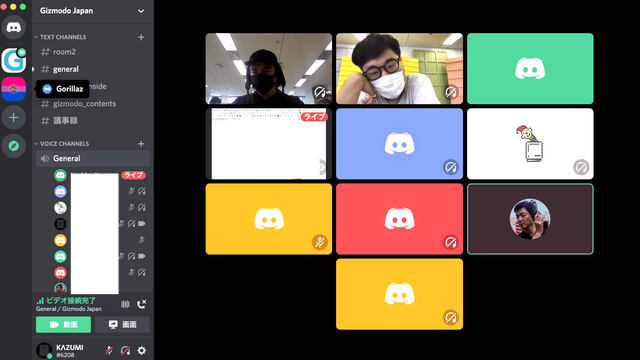The width and height of the screenshot is (640, 360).
Task: Click red voice user avatar in list
Action: (x=60, y=273)
